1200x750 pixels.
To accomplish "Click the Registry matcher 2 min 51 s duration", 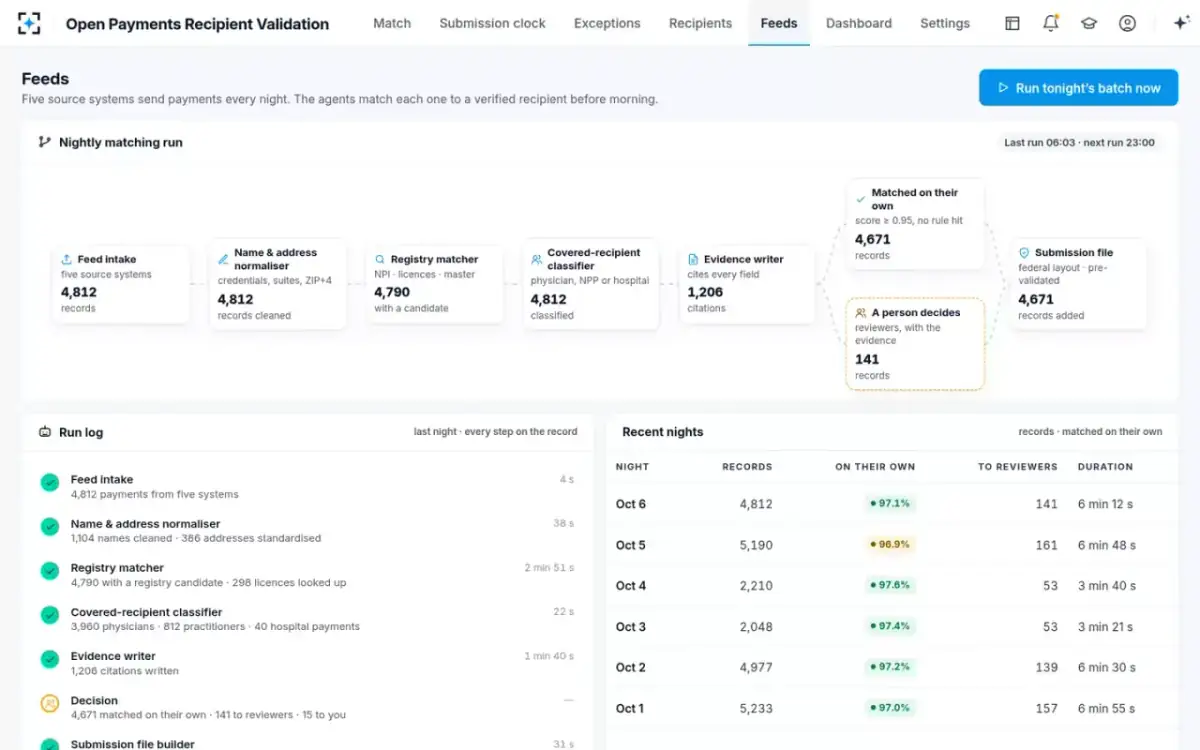I will pos(549,568).
